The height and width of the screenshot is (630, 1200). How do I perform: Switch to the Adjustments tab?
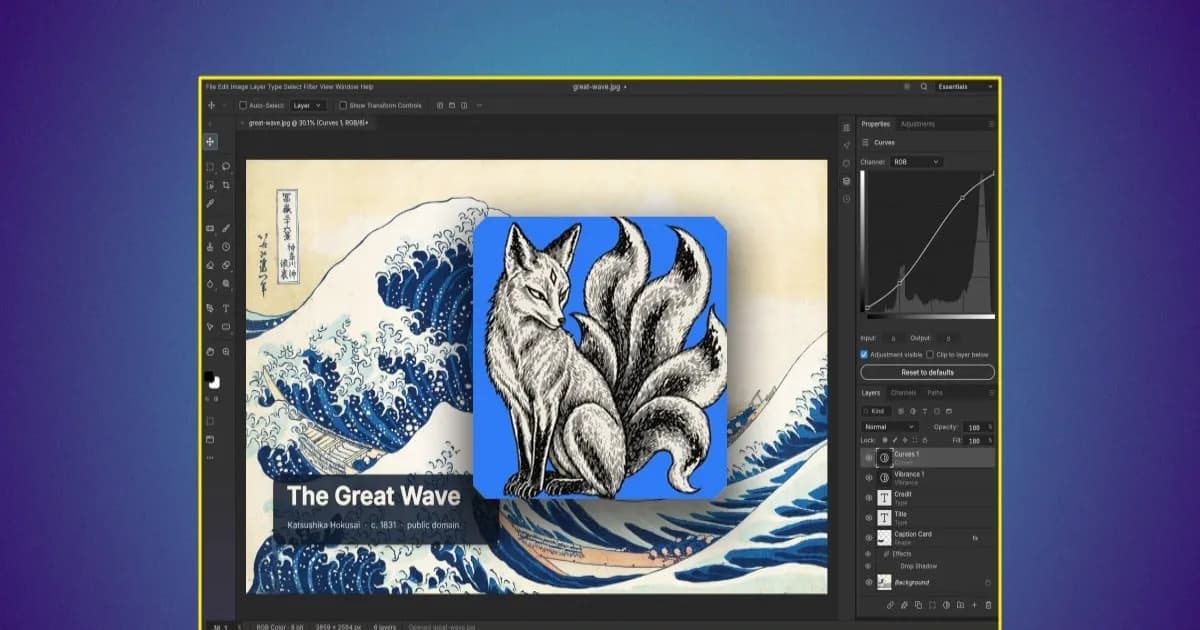(918, 124)
